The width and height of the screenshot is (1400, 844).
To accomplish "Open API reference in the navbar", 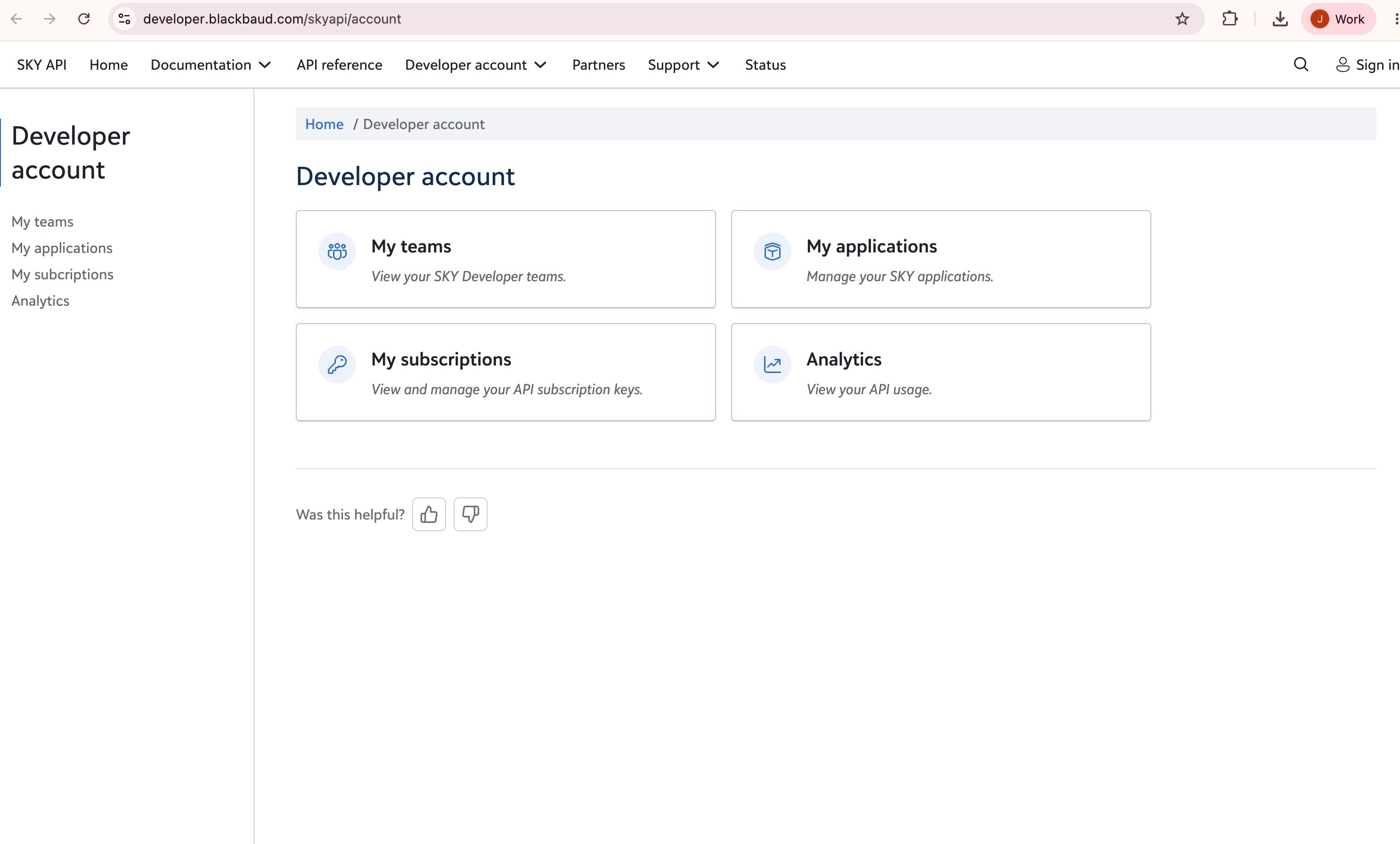I will pos(339,65).
